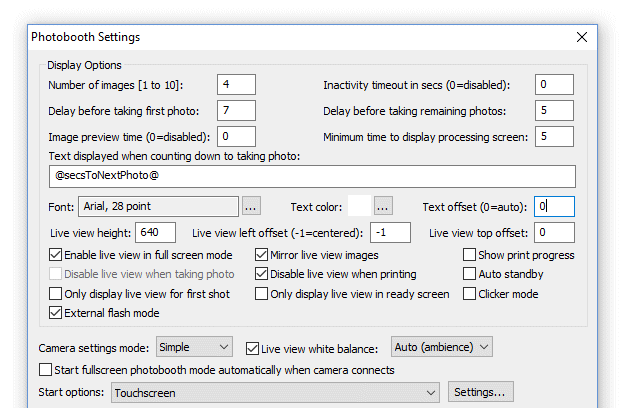Enable Clicker mode checkbox
Viewport: 644px width, 408px height.
click(470, 294)
